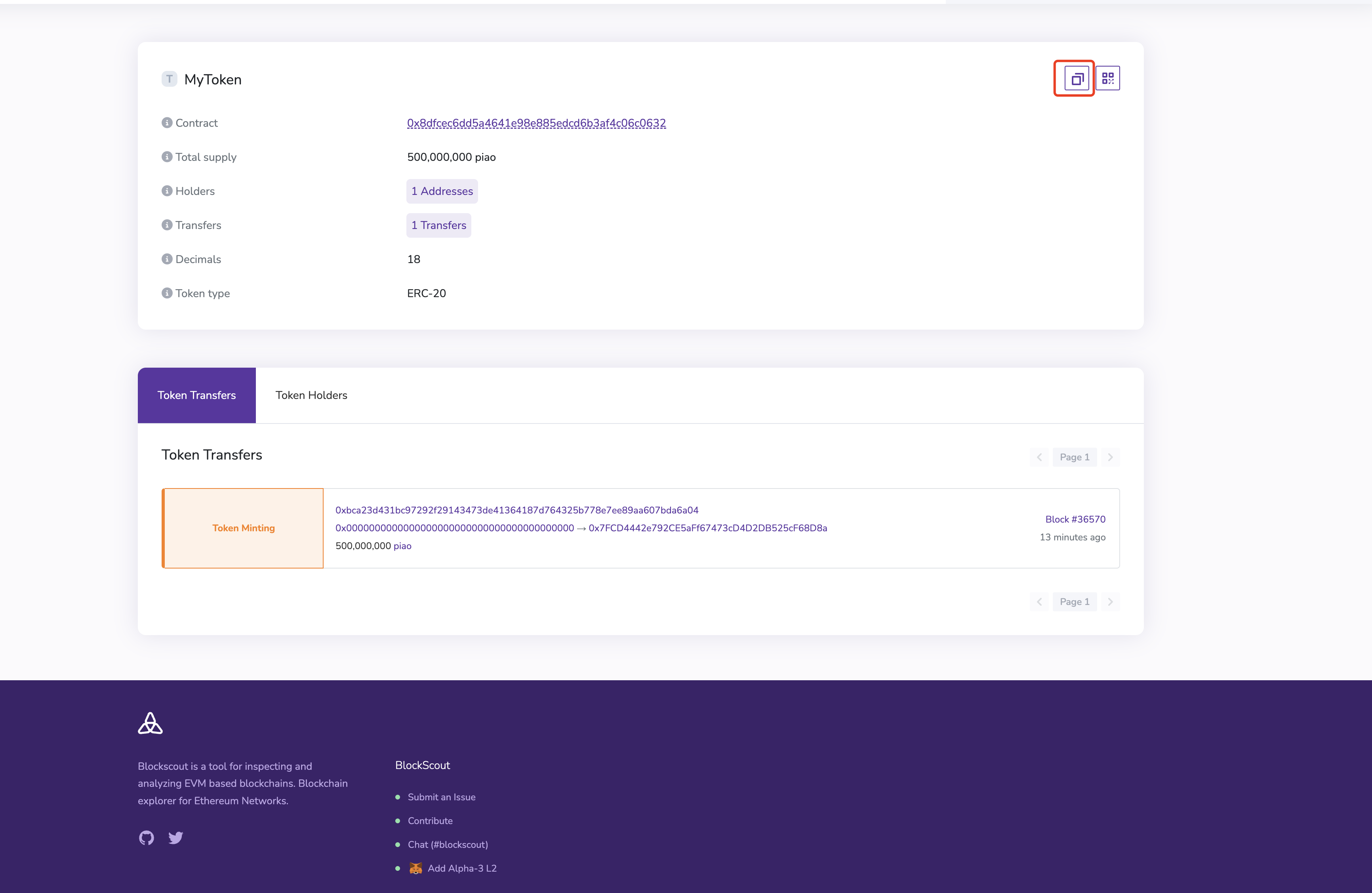Screen dimensions: 1372x893
Task: Open the GitHub icon in footer
Action: click(147, 837)
